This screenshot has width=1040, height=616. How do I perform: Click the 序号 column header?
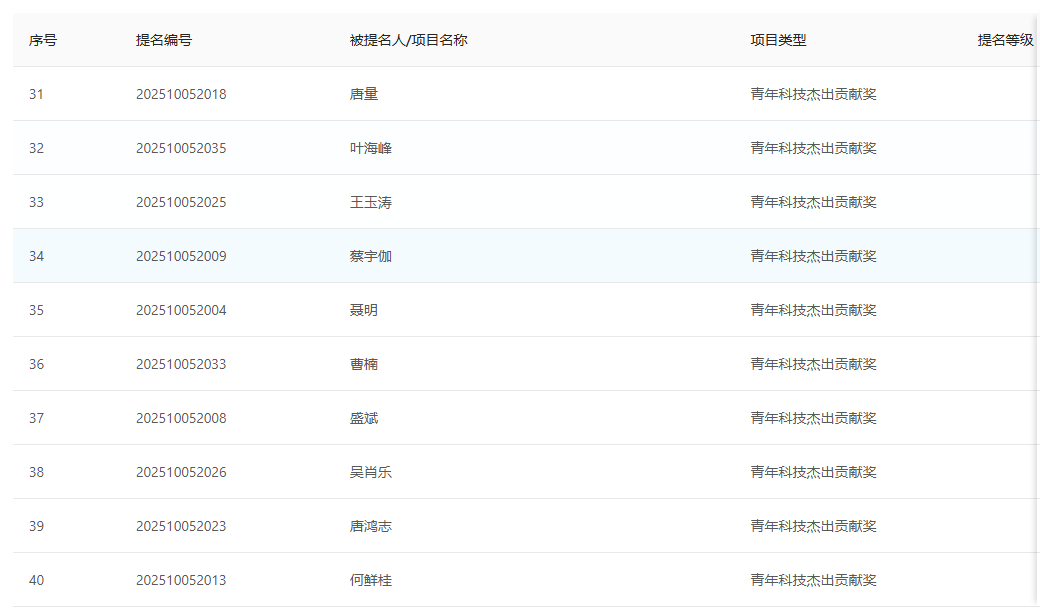[43, 40]
